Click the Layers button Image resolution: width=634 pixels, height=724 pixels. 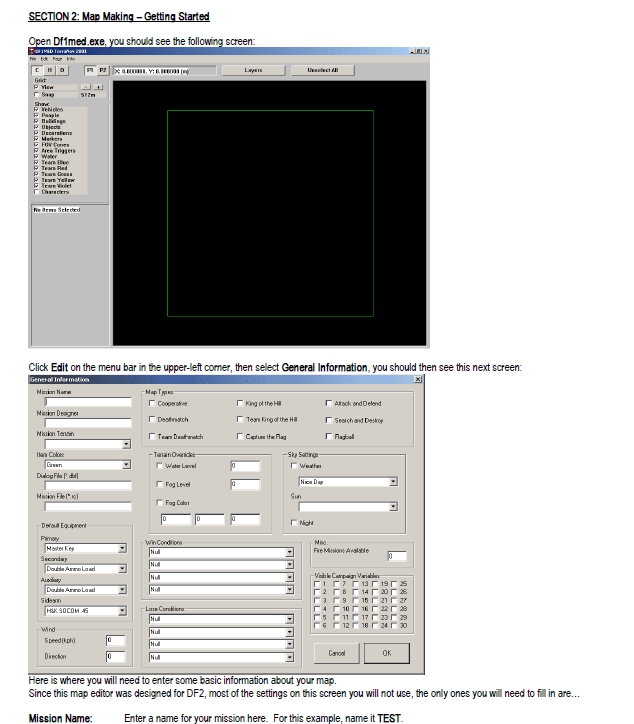[254, 70]
